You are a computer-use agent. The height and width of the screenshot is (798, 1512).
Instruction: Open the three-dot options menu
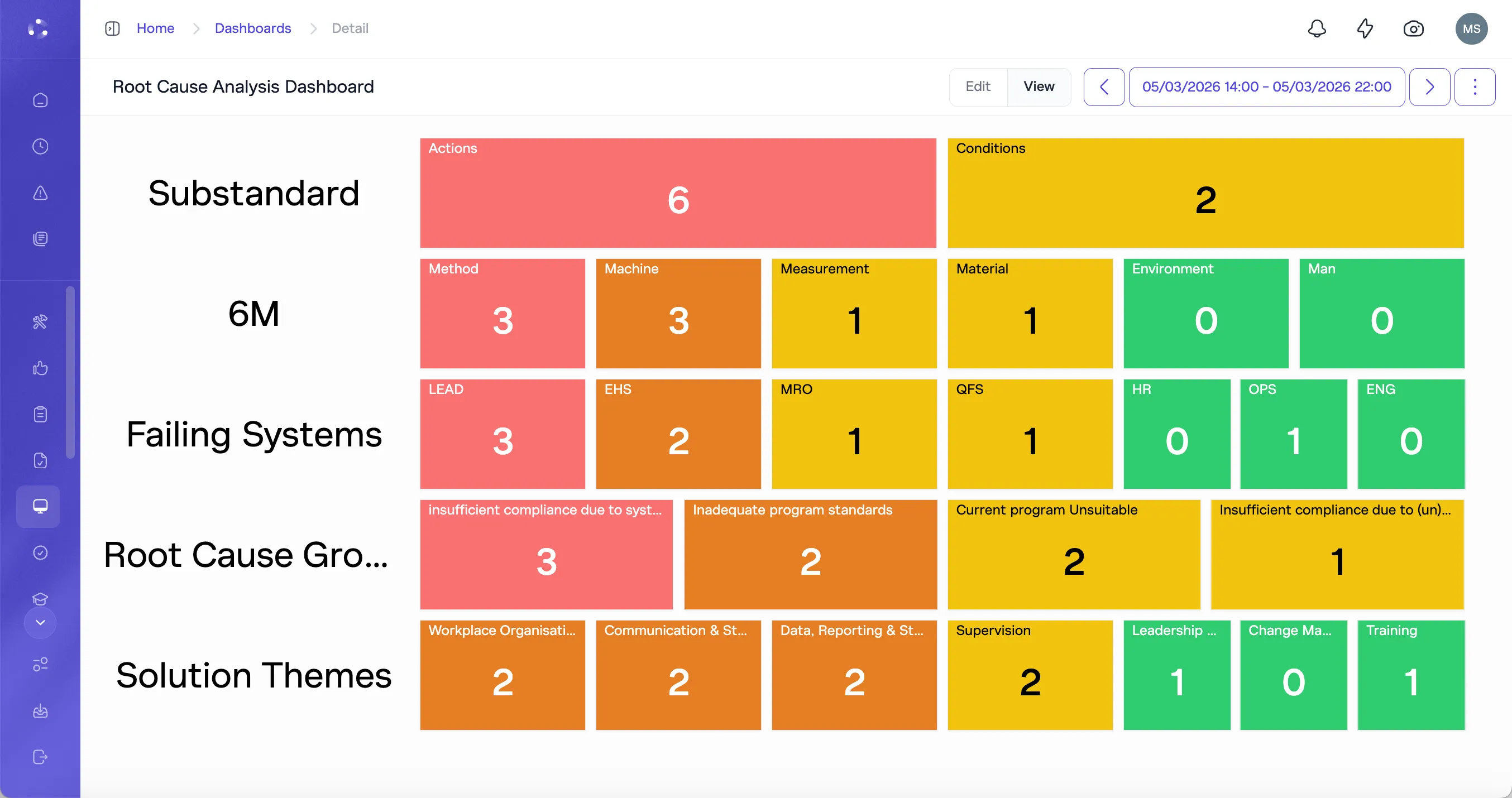(1476, 86)
